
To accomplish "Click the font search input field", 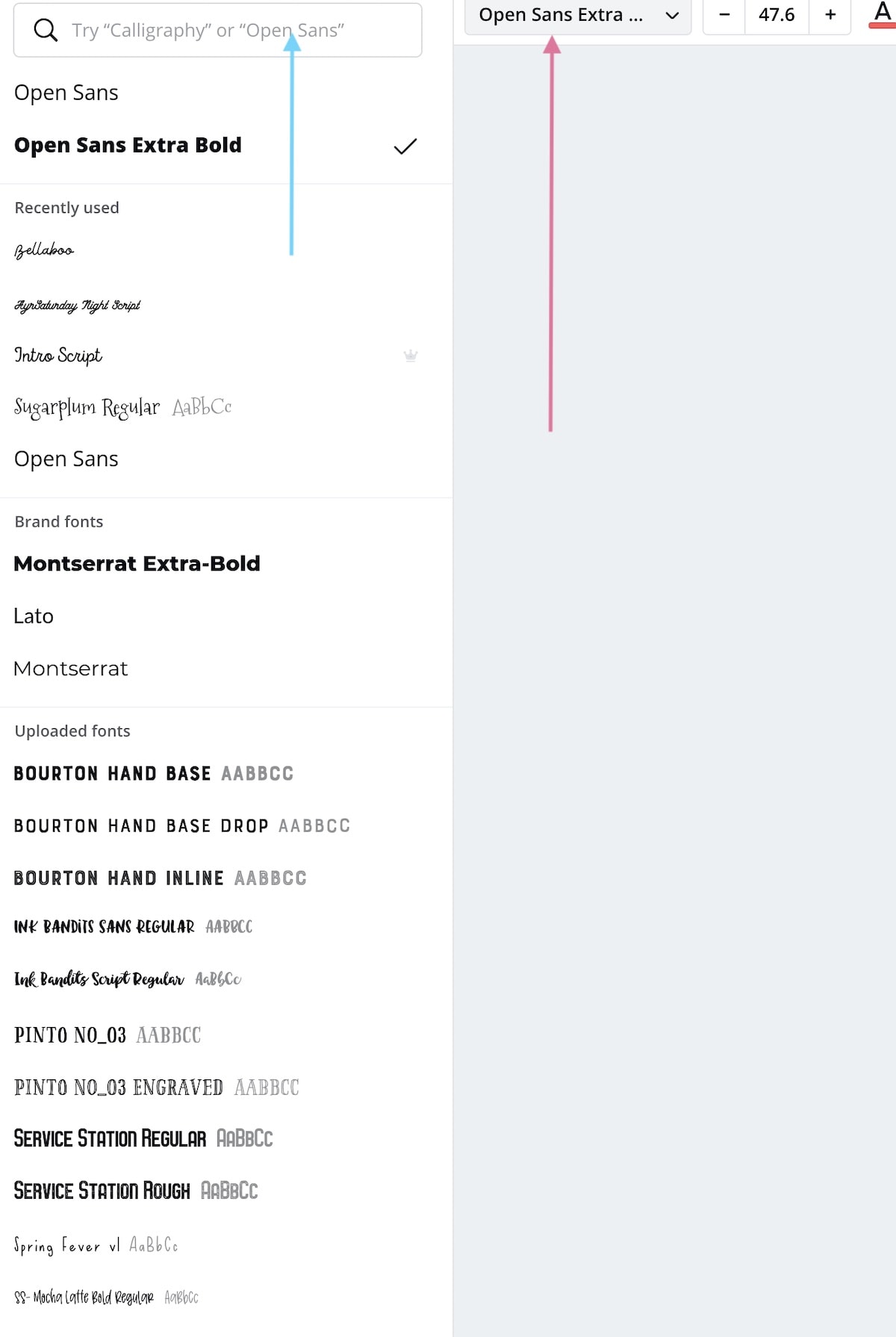I will pyautogui.click(x=218, y=30).
